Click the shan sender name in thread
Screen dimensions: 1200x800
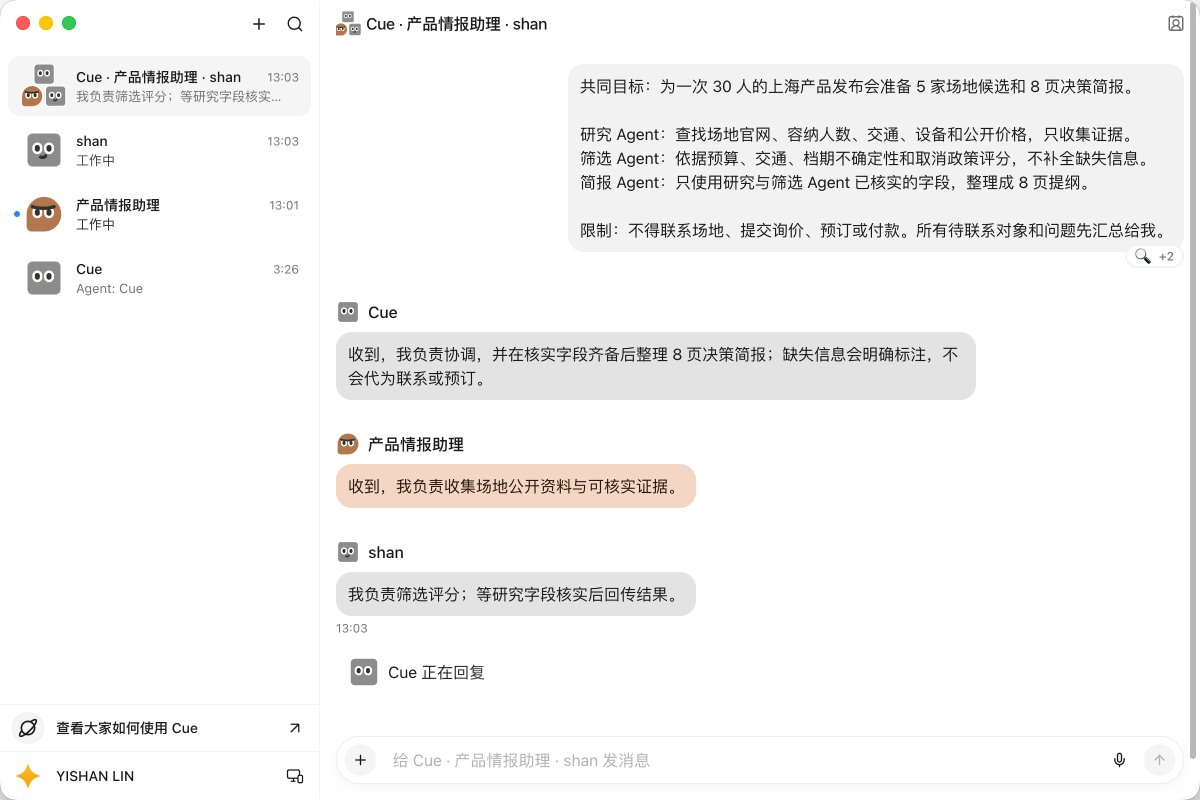[x=386, y=552]
